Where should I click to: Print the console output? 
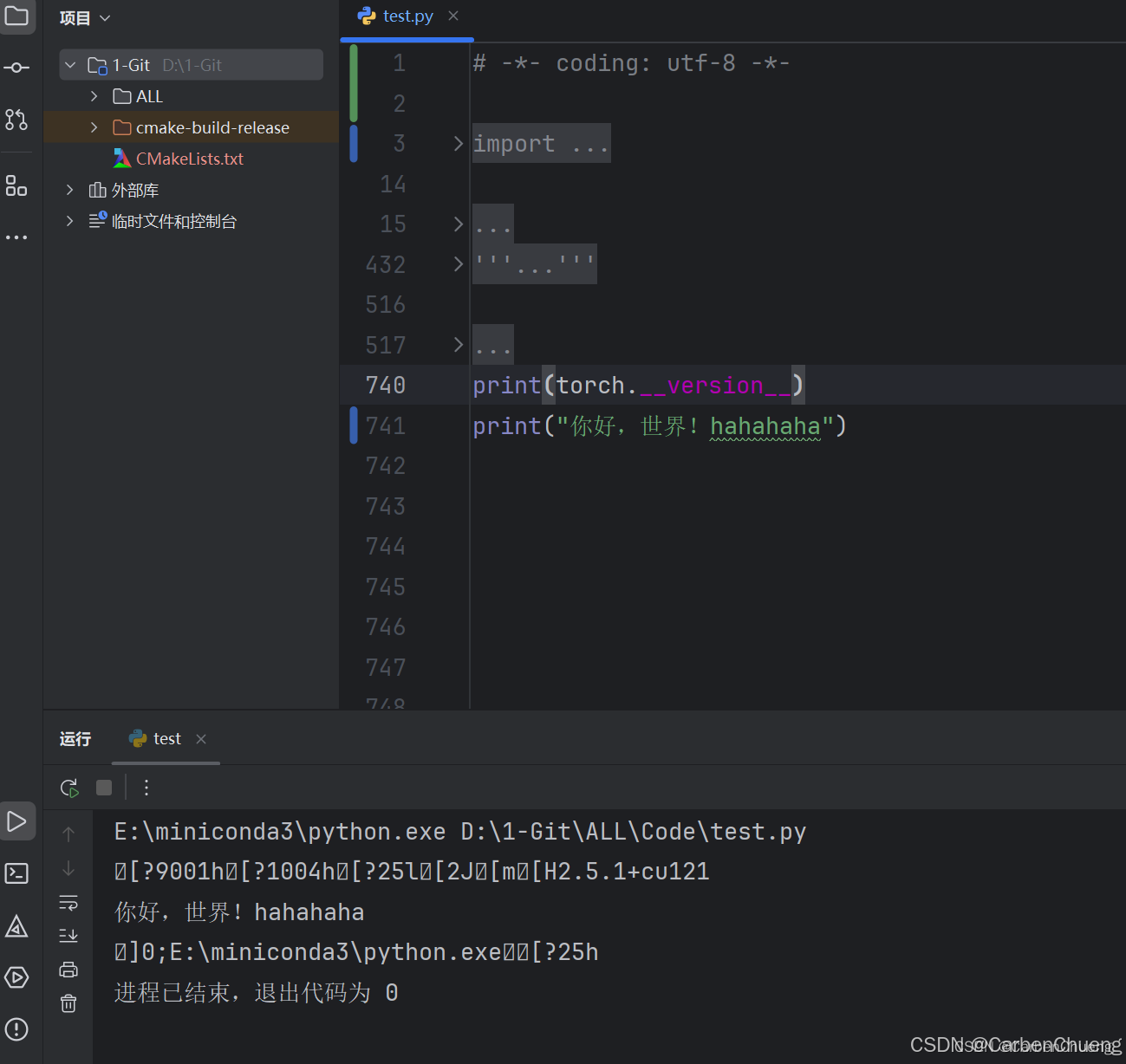click(68, 970)
